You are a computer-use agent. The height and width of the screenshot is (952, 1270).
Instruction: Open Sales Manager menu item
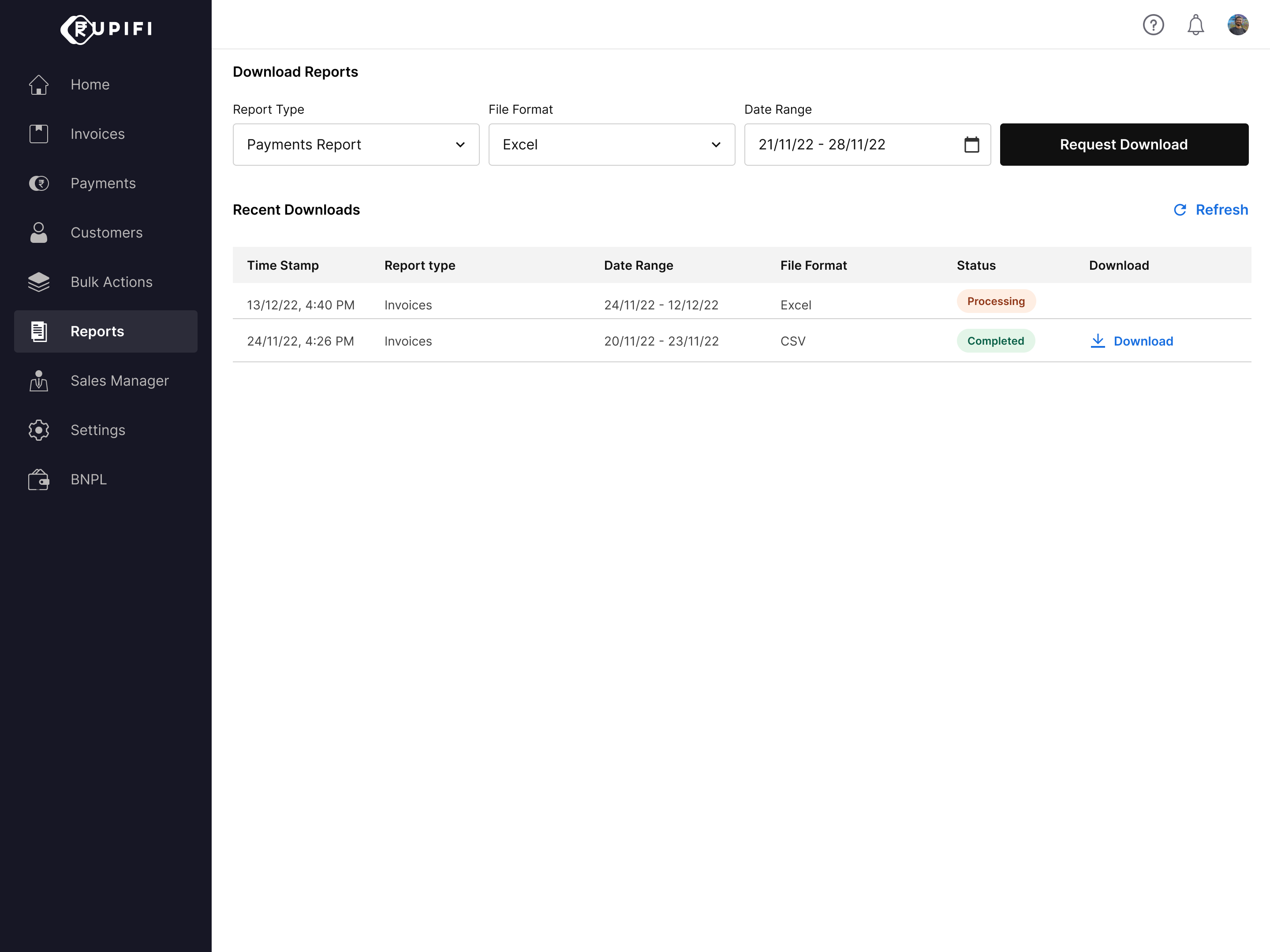(x=106, y=381)
